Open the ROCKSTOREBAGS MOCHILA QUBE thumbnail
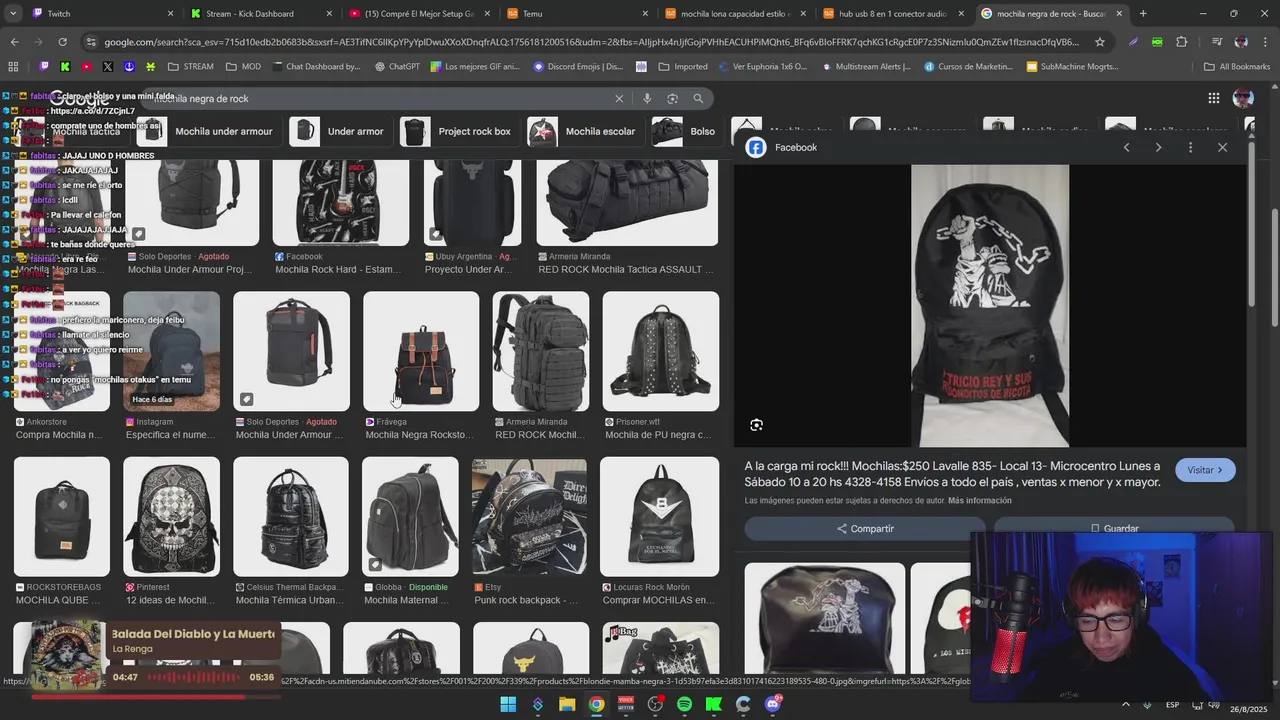The height and width of the screenshot is (720, 1280). click(x=62, y=516)
